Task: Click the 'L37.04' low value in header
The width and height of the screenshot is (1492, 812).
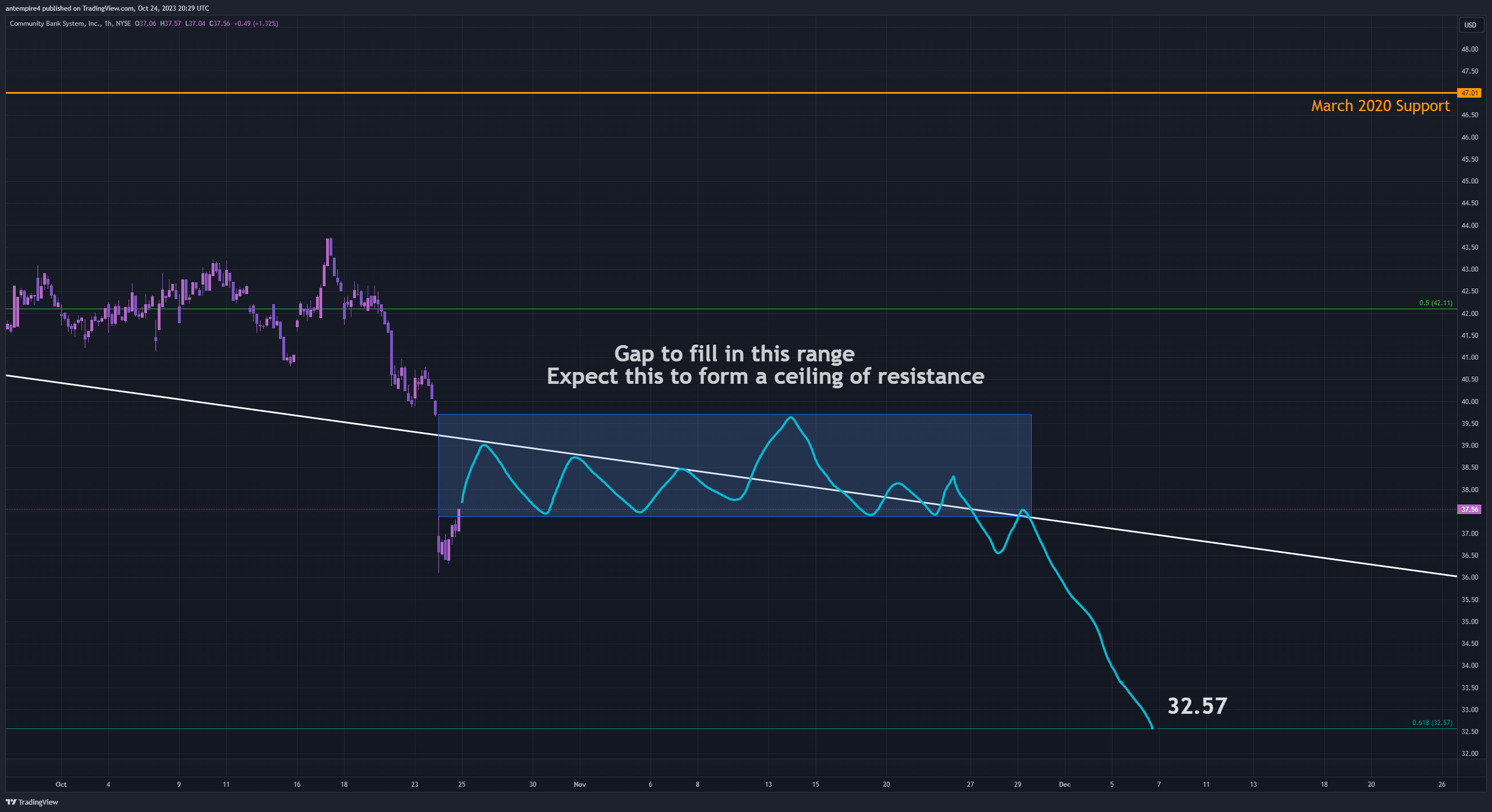Action: pos(195,24)
